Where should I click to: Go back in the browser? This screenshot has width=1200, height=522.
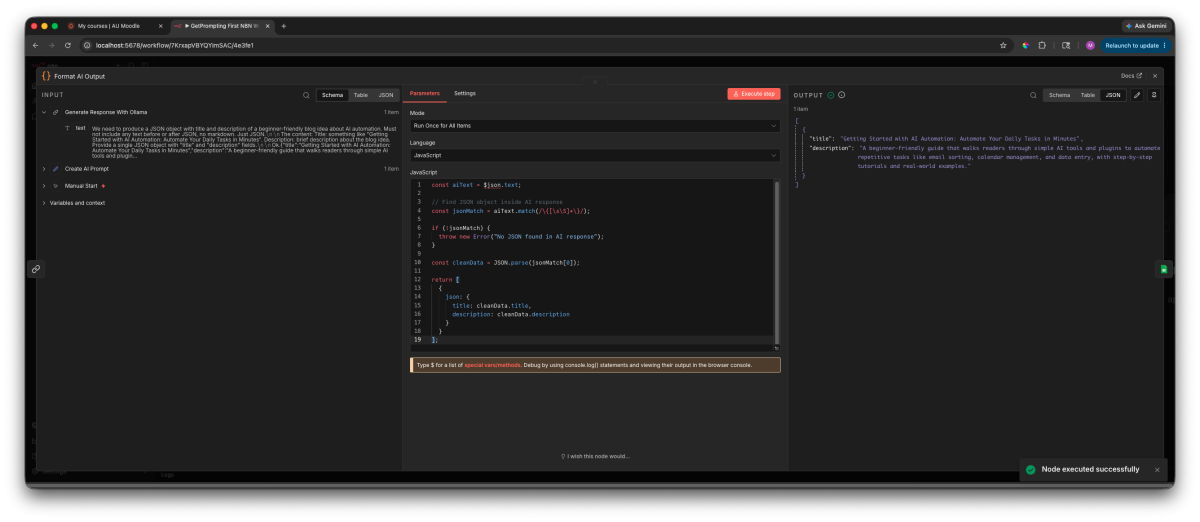[36, 45]
